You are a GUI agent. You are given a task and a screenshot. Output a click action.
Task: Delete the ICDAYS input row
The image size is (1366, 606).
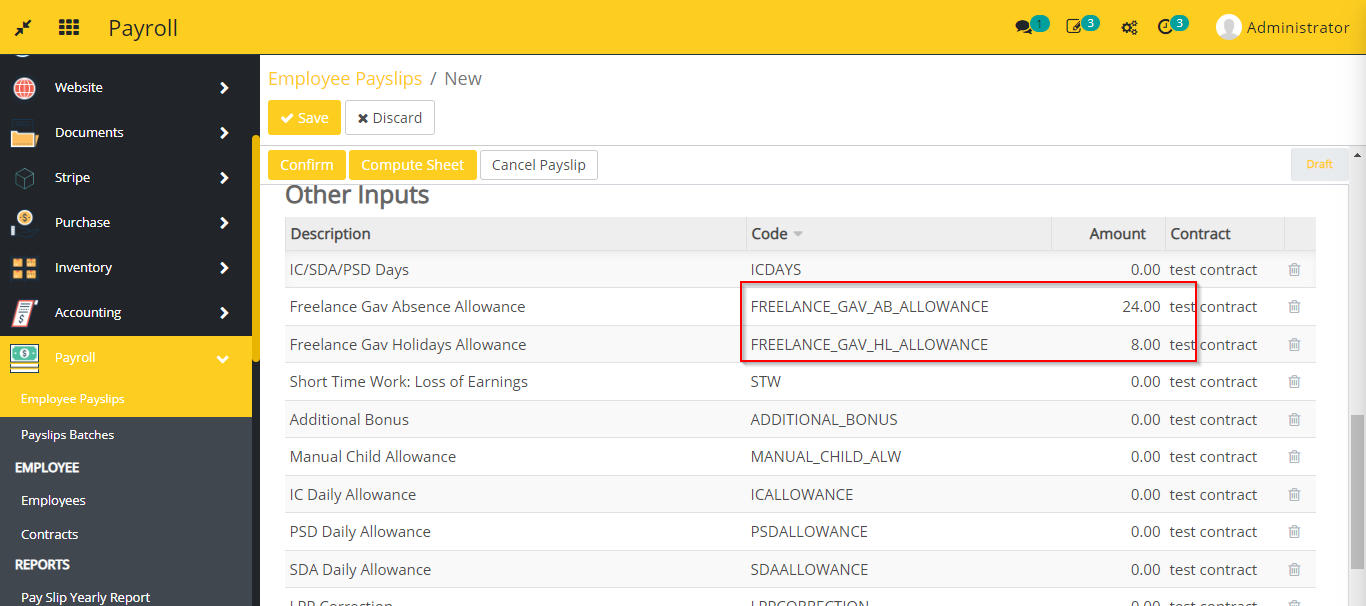[1294, 270]
